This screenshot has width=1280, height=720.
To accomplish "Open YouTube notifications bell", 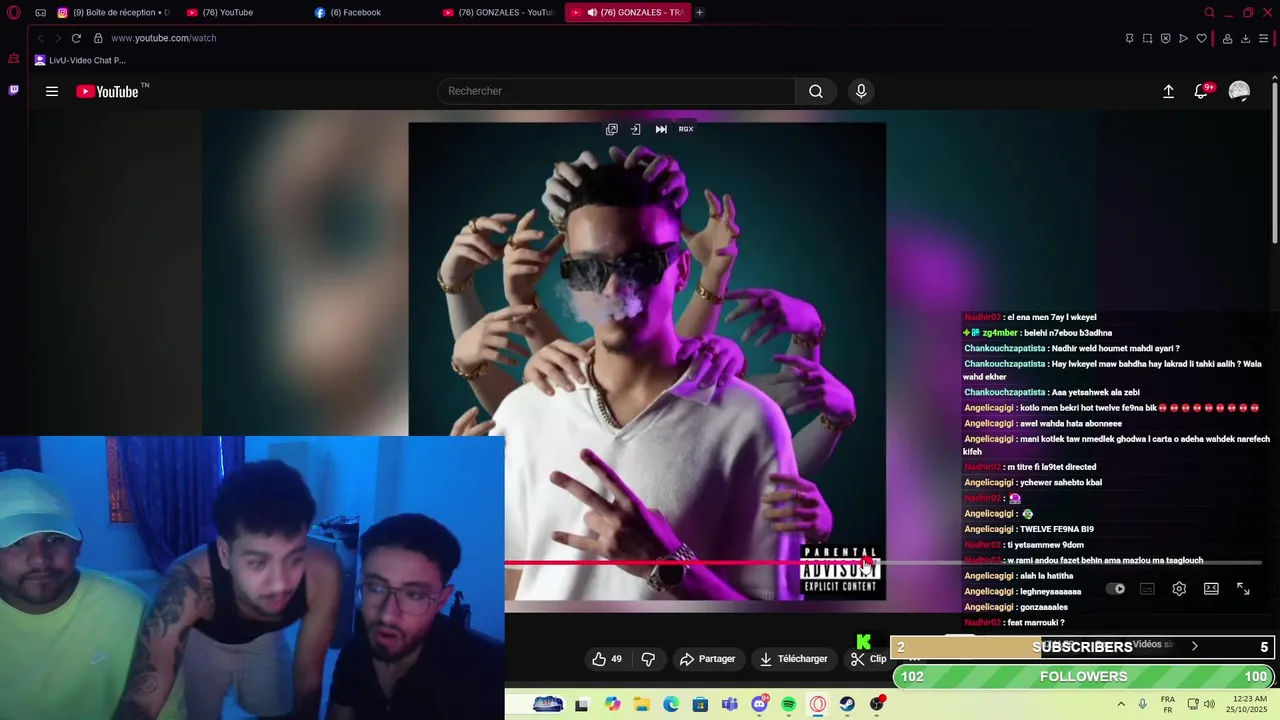I will click(1202, 91).
